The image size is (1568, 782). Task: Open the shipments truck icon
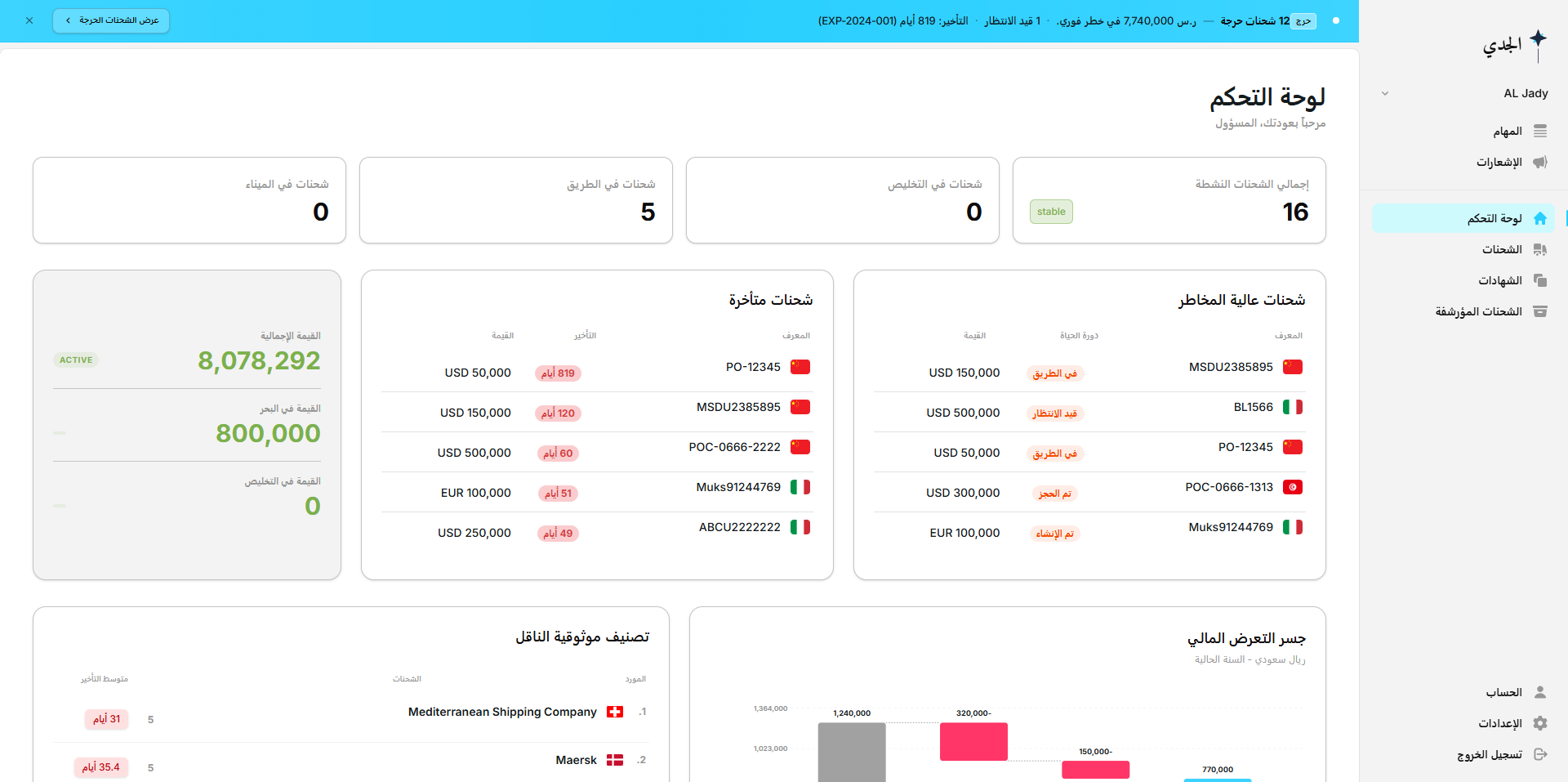pos(1540,249)
